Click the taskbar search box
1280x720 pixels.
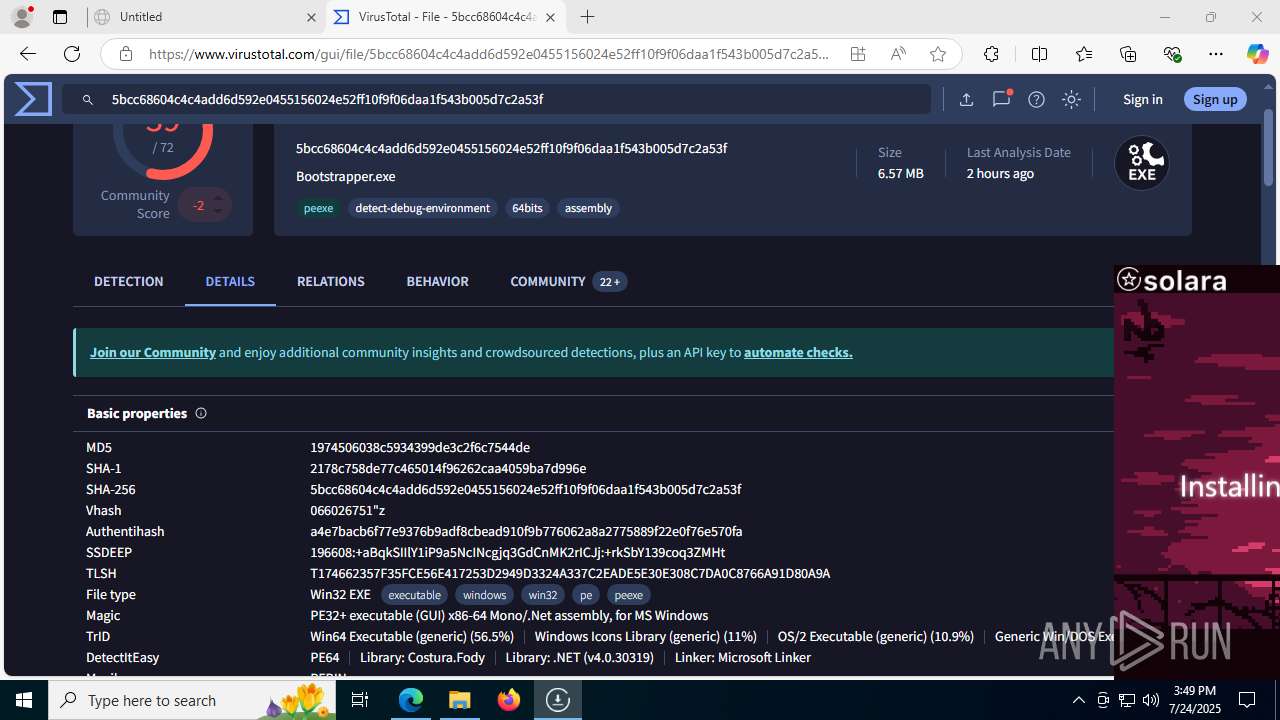click(192, 700)
